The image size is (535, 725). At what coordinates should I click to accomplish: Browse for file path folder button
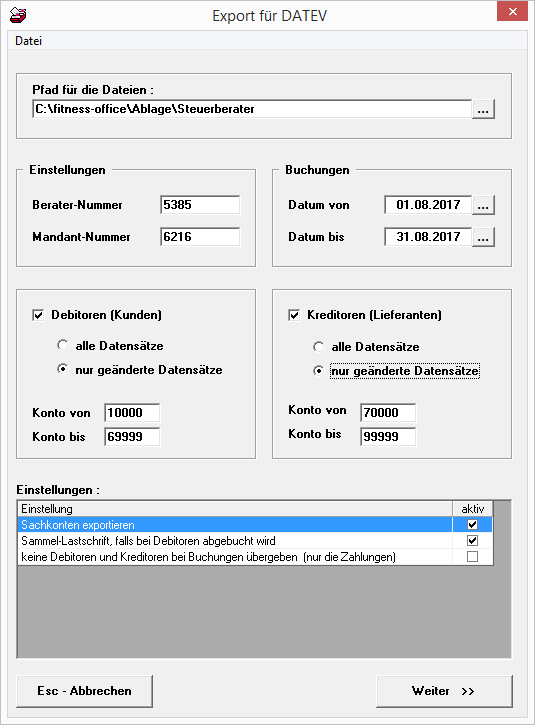483,110
